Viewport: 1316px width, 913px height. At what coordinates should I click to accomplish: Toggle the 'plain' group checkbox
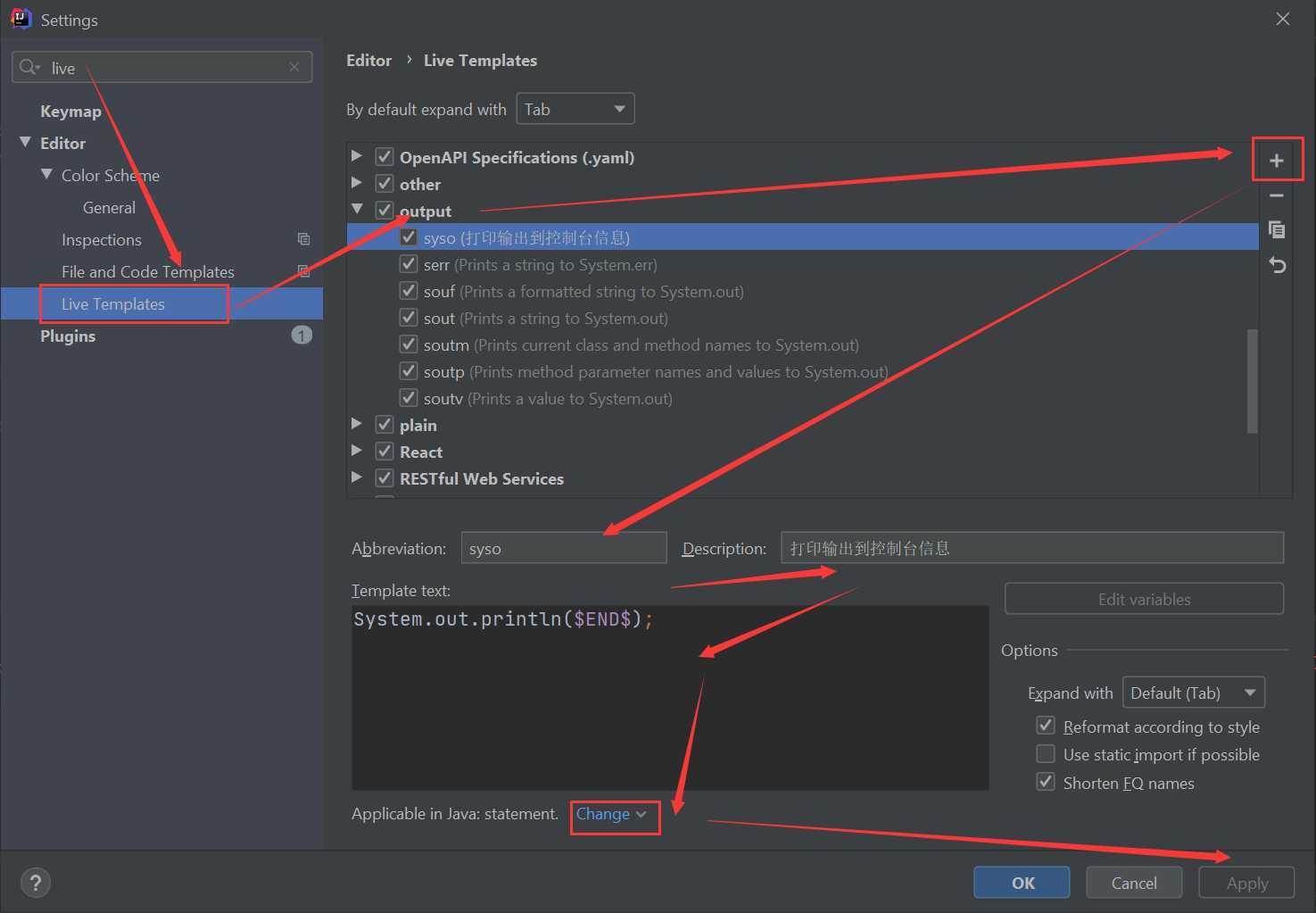pyautogui.click(x=385, y=424)
